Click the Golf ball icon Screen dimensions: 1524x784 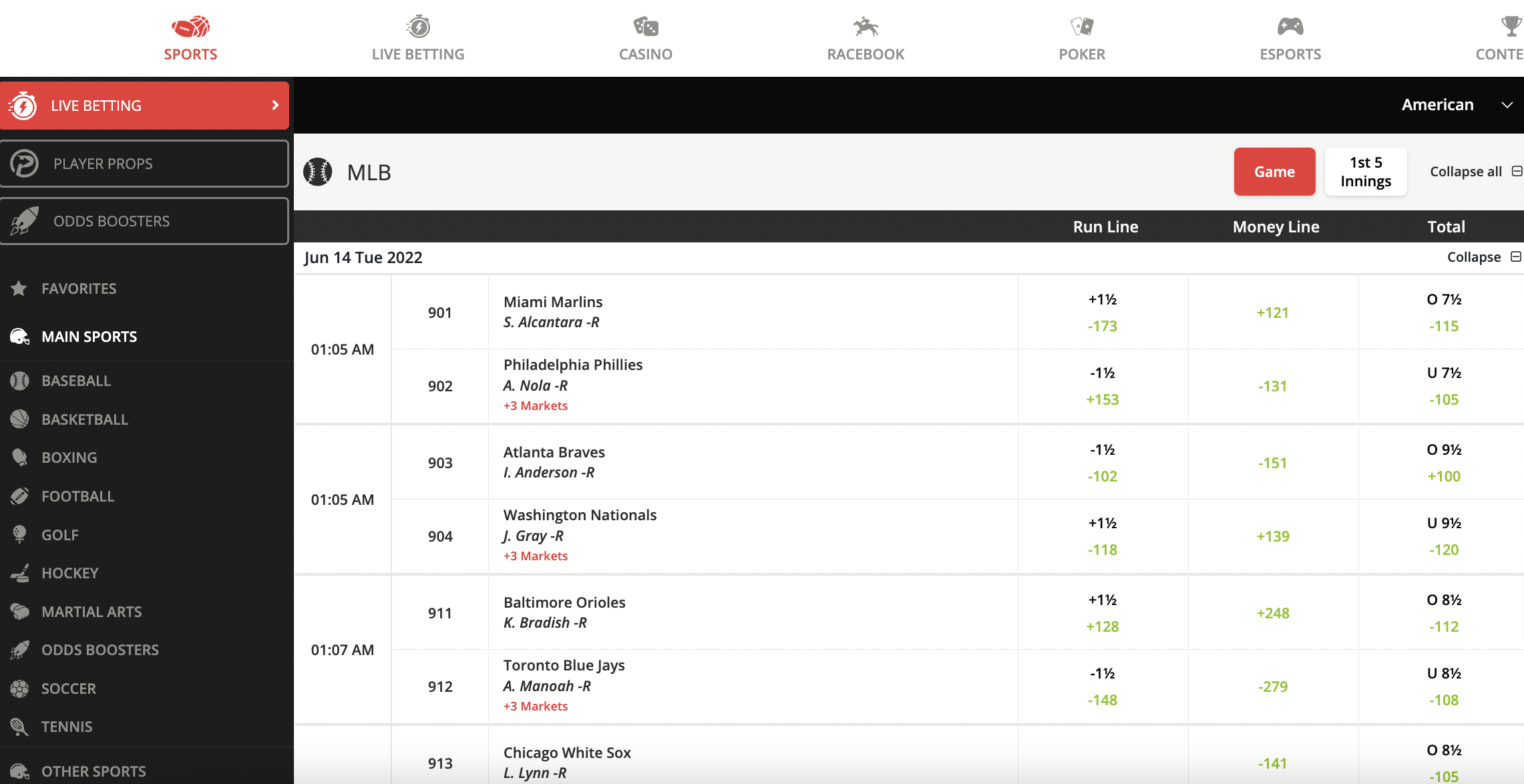coord(19,535)
